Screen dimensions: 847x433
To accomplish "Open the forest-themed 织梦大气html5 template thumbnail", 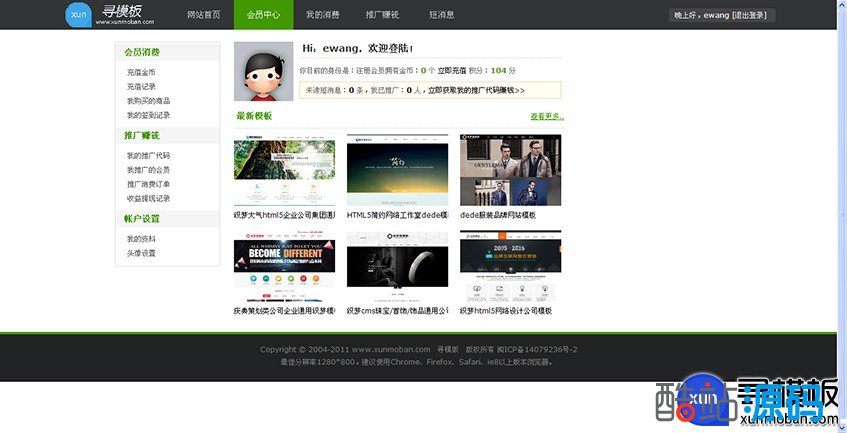I will pos(284,169).
